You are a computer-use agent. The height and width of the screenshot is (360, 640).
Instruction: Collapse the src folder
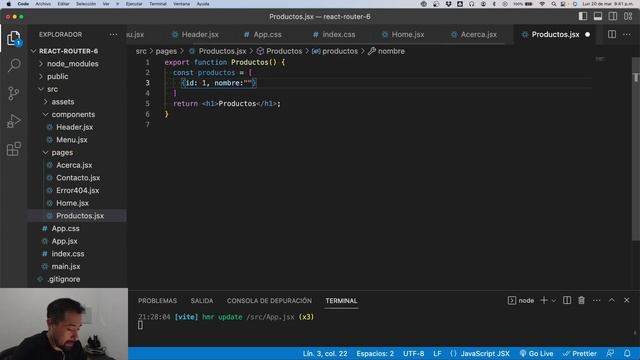tap(52, 89)
